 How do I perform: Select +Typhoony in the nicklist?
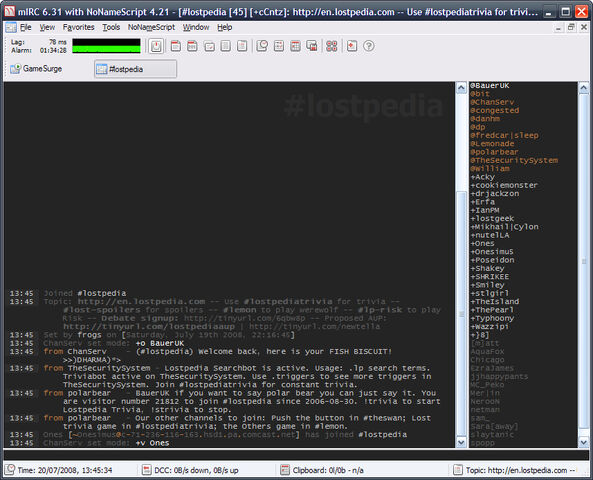(492, 318)
